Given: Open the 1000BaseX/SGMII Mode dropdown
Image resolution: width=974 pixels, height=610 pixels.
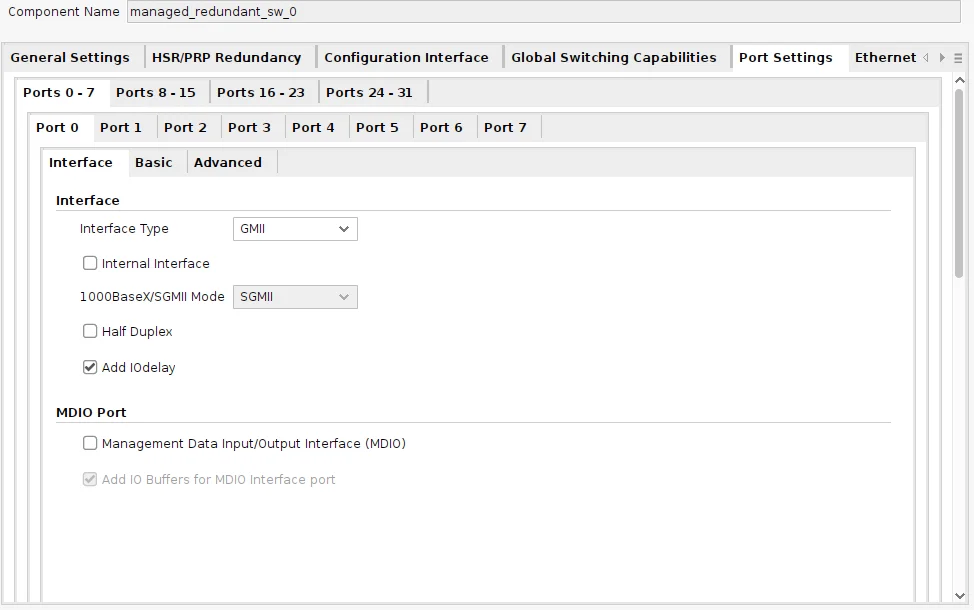Looking at the screenshot, I should coord(295,297).
